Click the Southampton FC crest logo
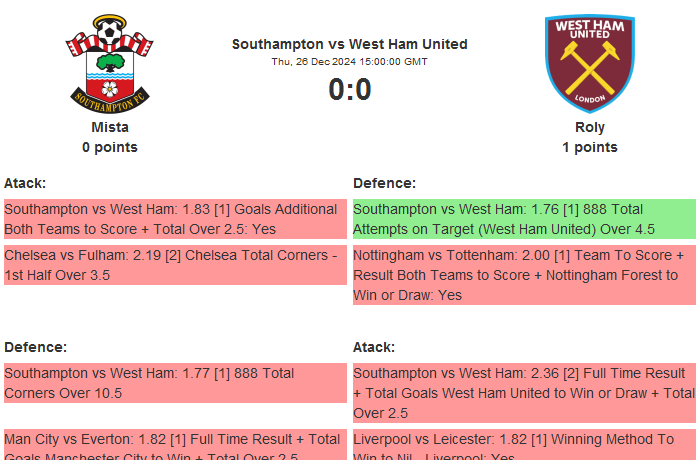 click(110, 62)
